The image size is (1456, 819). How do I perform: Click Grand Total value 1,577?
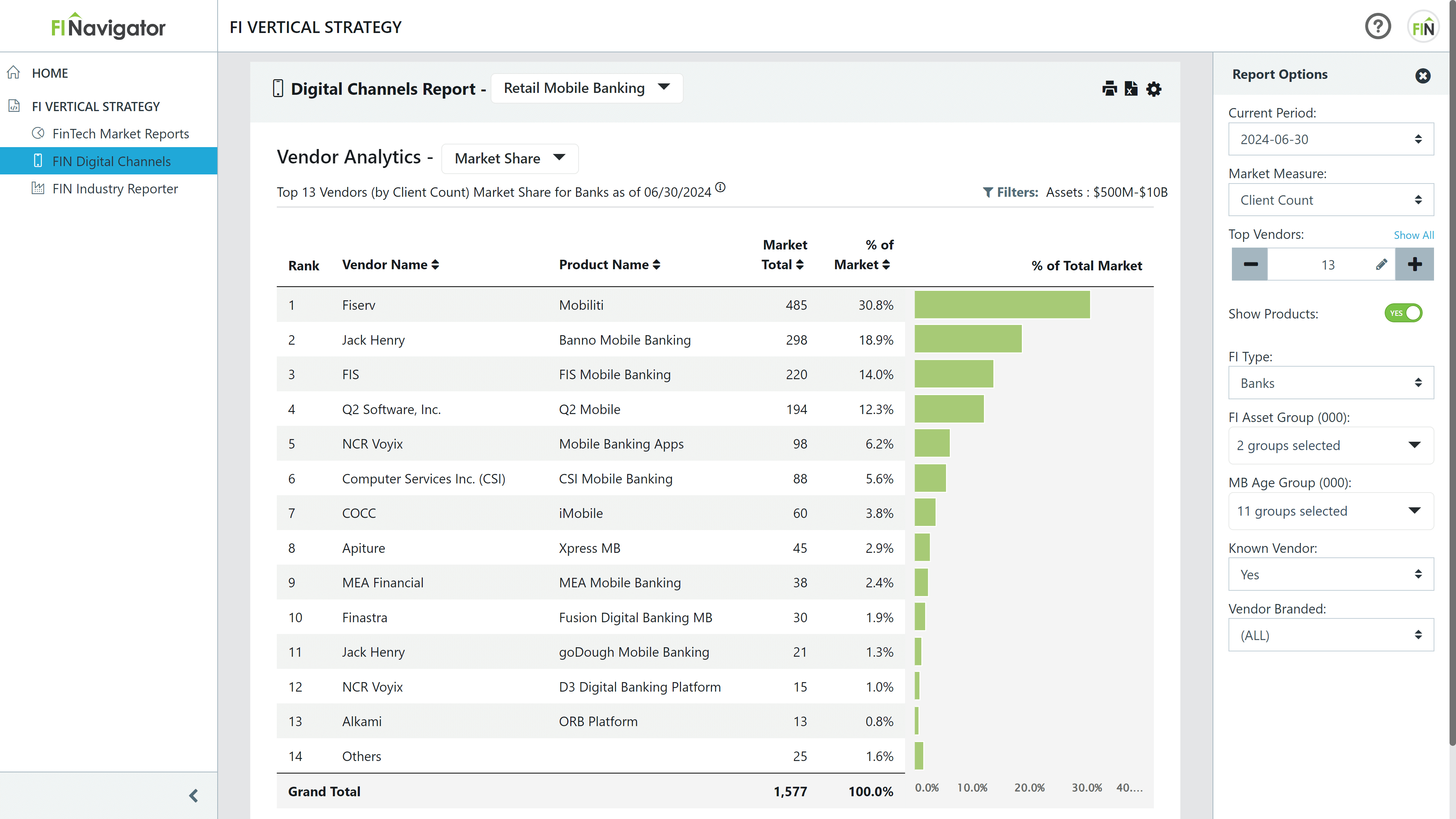pyautogui.click(x=790, y=791)
